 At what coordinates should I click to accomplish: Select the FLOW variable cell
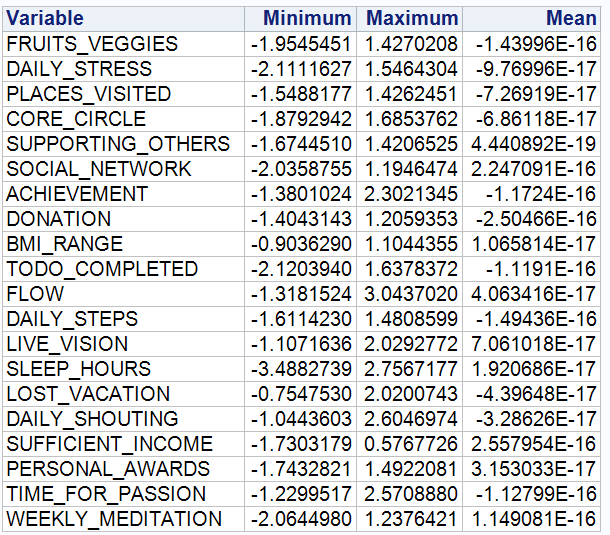(123, 294)
